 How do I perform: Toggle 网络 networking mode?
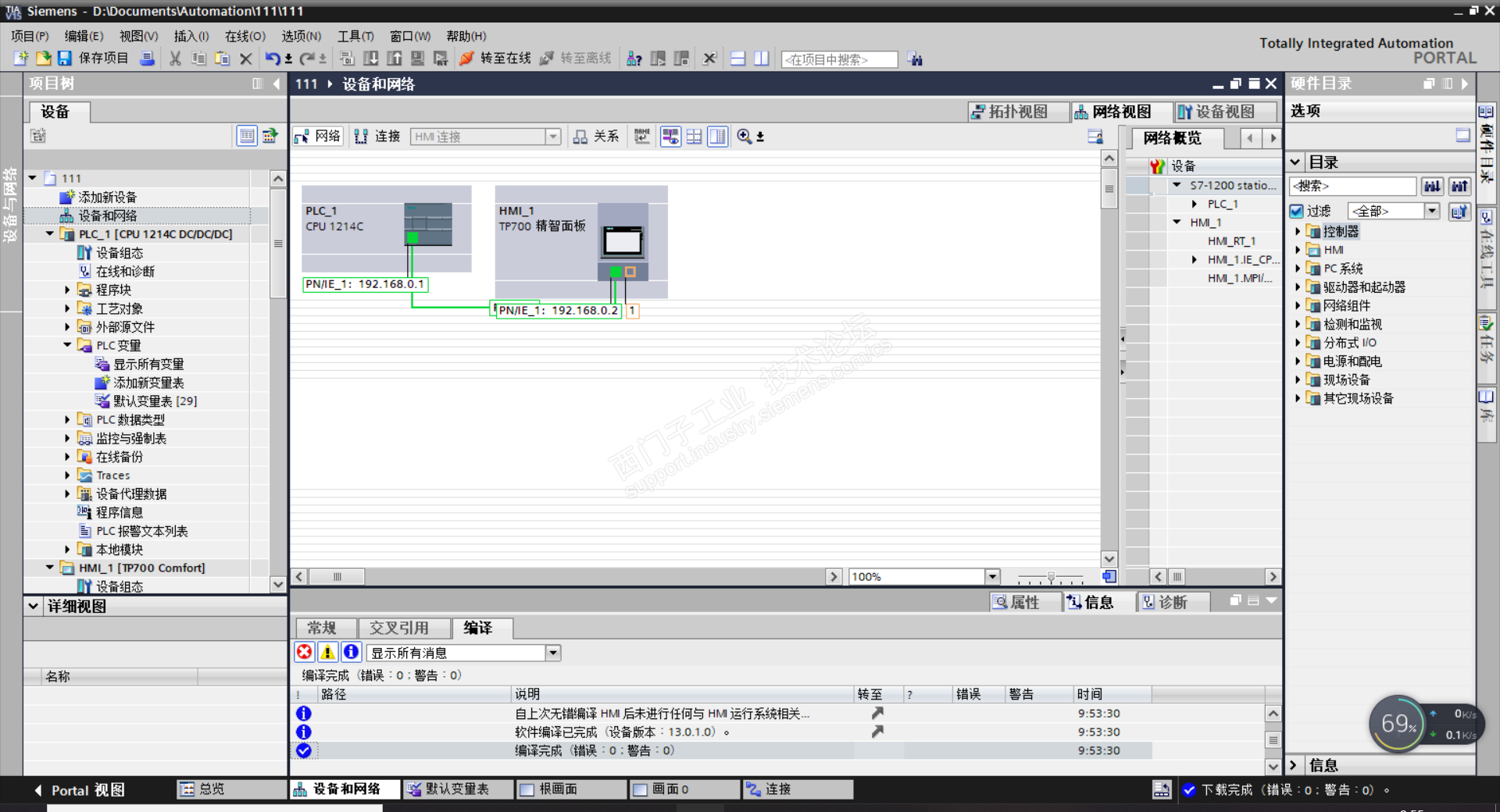coord(318,137)
